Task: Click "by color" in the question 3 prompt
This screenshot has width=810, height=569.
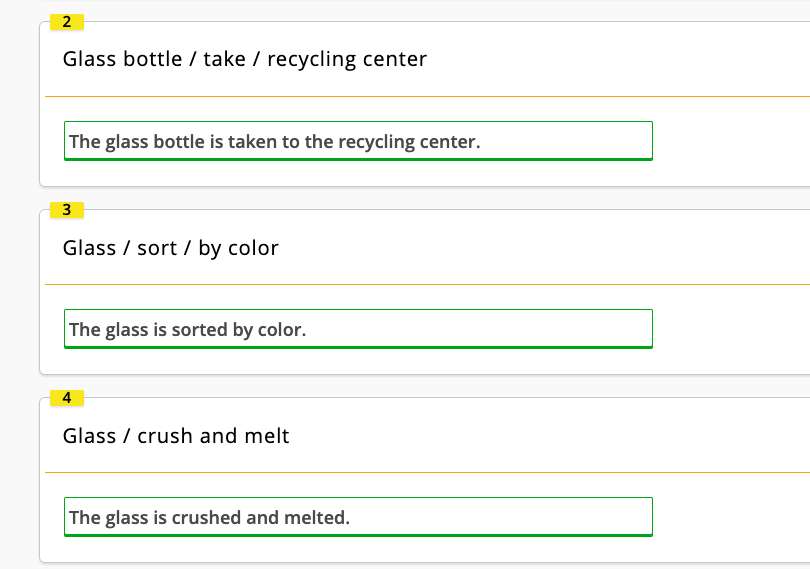Action: click(x=238, y=247)
